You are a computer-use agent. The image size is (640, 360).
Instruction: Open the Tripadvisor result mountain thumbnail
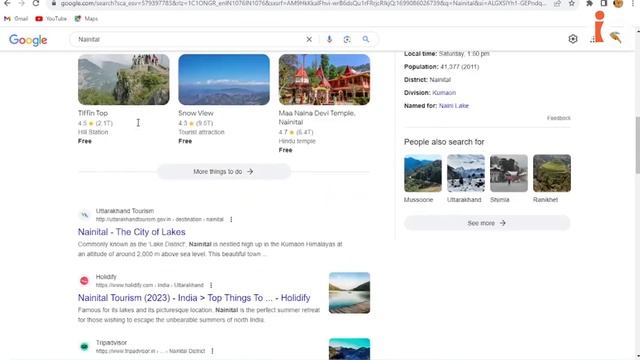pos(349,349)
